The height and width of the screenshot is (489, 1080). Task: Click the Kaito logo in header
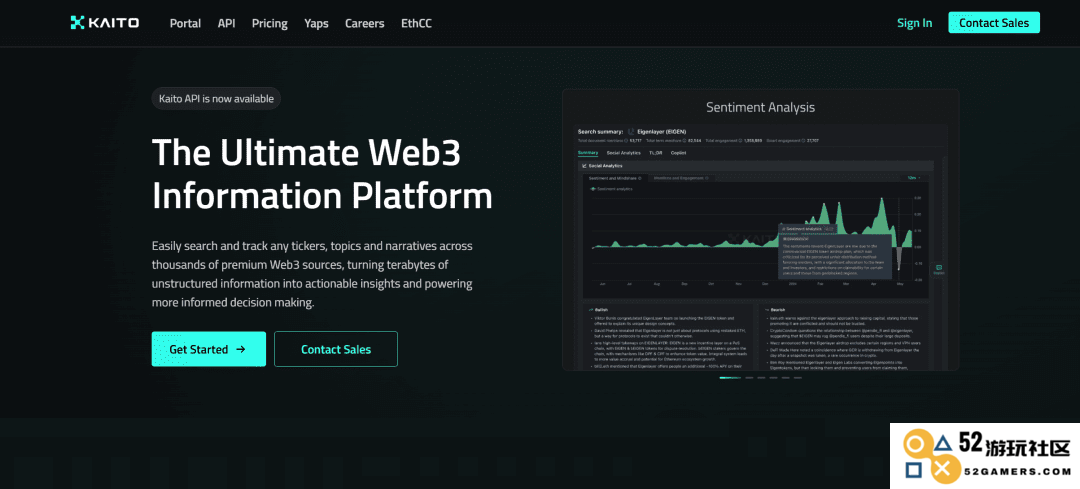coord(105,23)
